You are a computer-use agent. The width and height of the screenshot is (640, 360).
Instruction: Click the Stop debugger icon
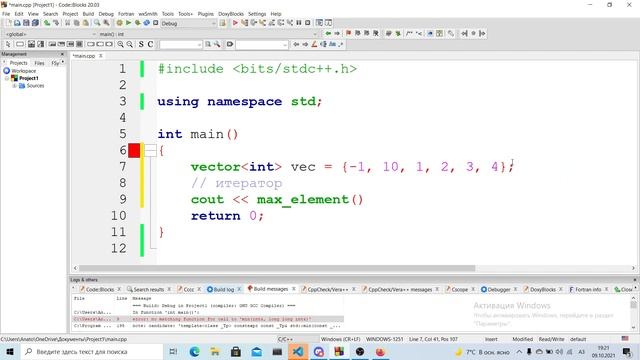308,23
